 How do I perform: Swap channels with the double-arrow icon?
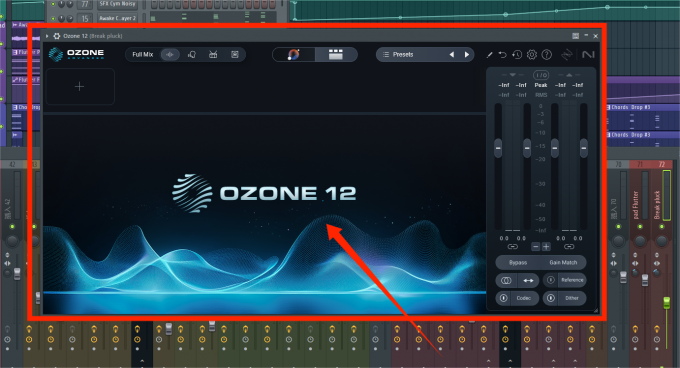[x=528, y=280]
